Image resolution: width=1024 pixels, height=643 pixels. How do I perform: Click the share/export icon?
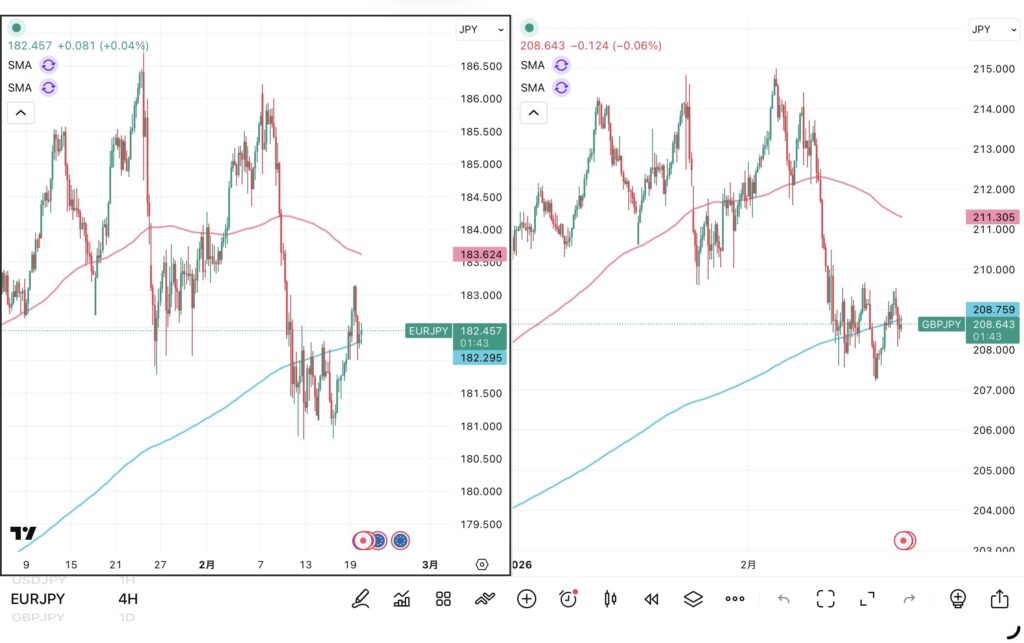999,599
